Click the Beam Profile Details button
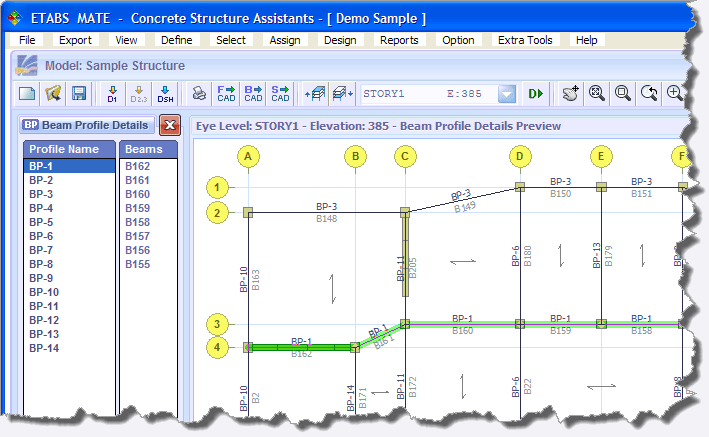Screen dimensions: 709x437 click(87, 125)
